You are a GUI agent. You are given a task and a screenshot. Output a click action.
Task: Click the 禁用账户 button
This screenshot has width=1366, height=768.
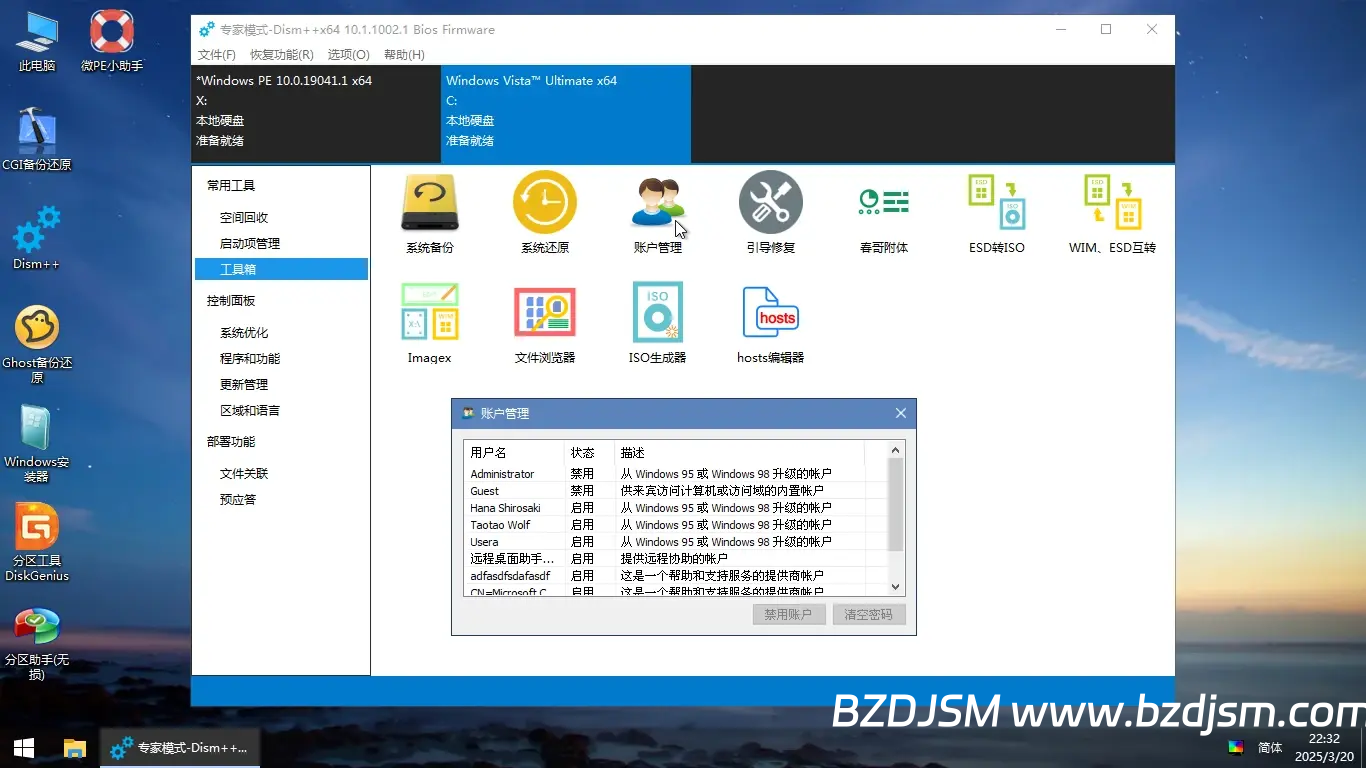coord(788,614)
